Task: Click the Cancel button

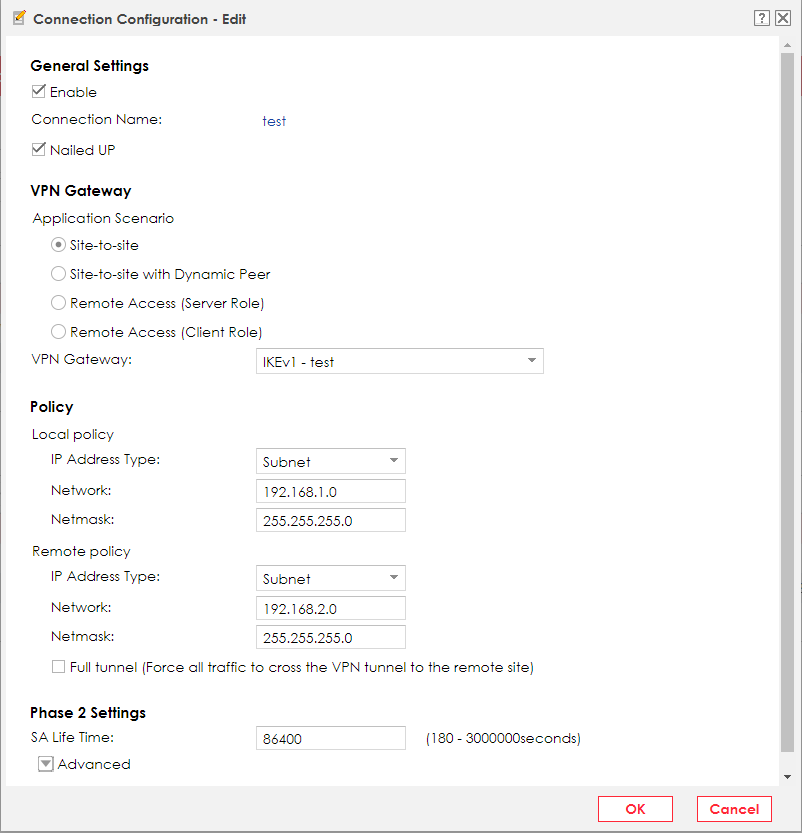Action: pos(734,809)
